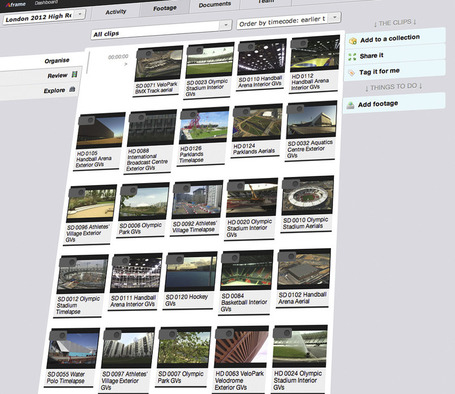
Task: Click the 00:00:00 timecode label
Action: 118,57
